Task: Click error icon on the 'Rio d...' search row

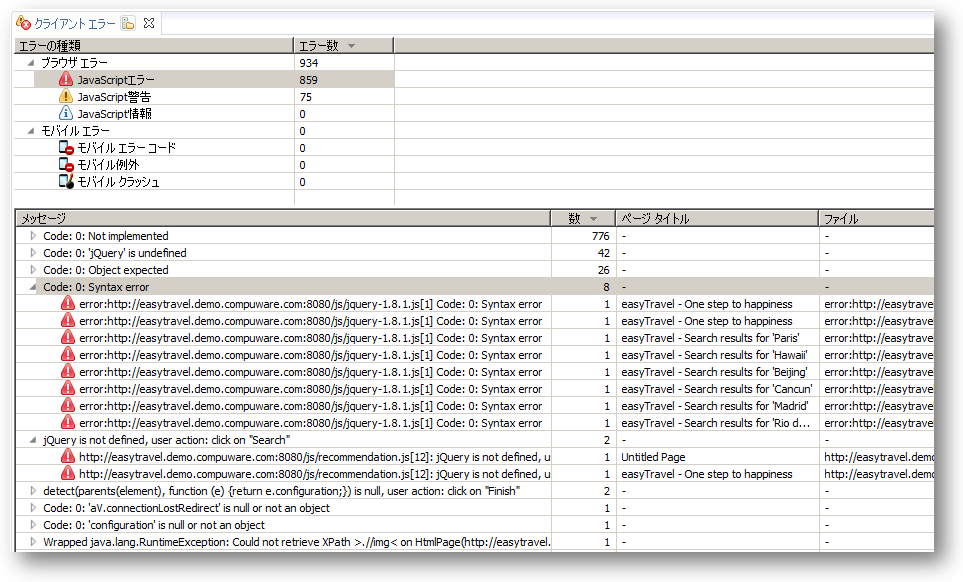Action: click(68, 422)
